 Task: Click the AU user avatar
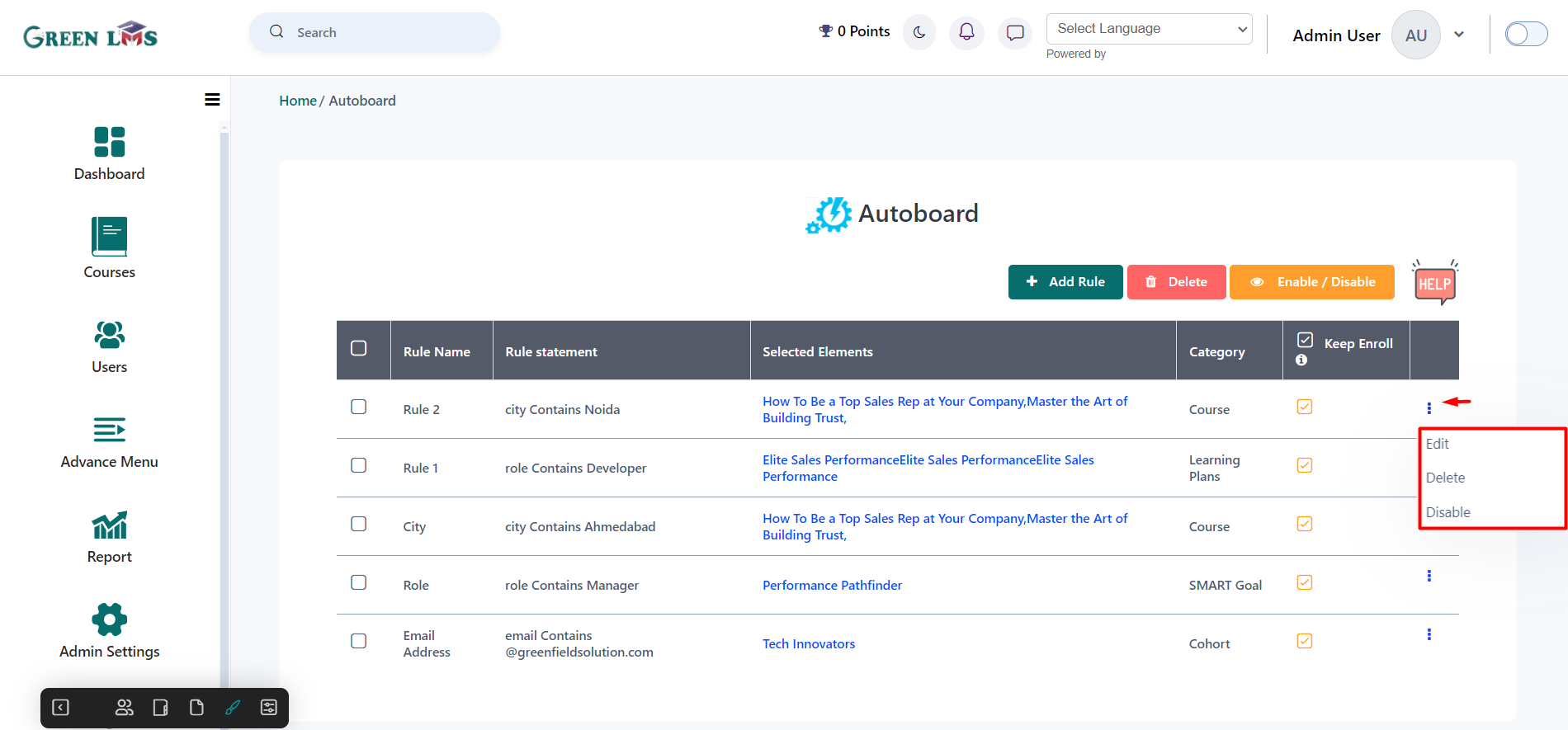(x=1416, y=35)
